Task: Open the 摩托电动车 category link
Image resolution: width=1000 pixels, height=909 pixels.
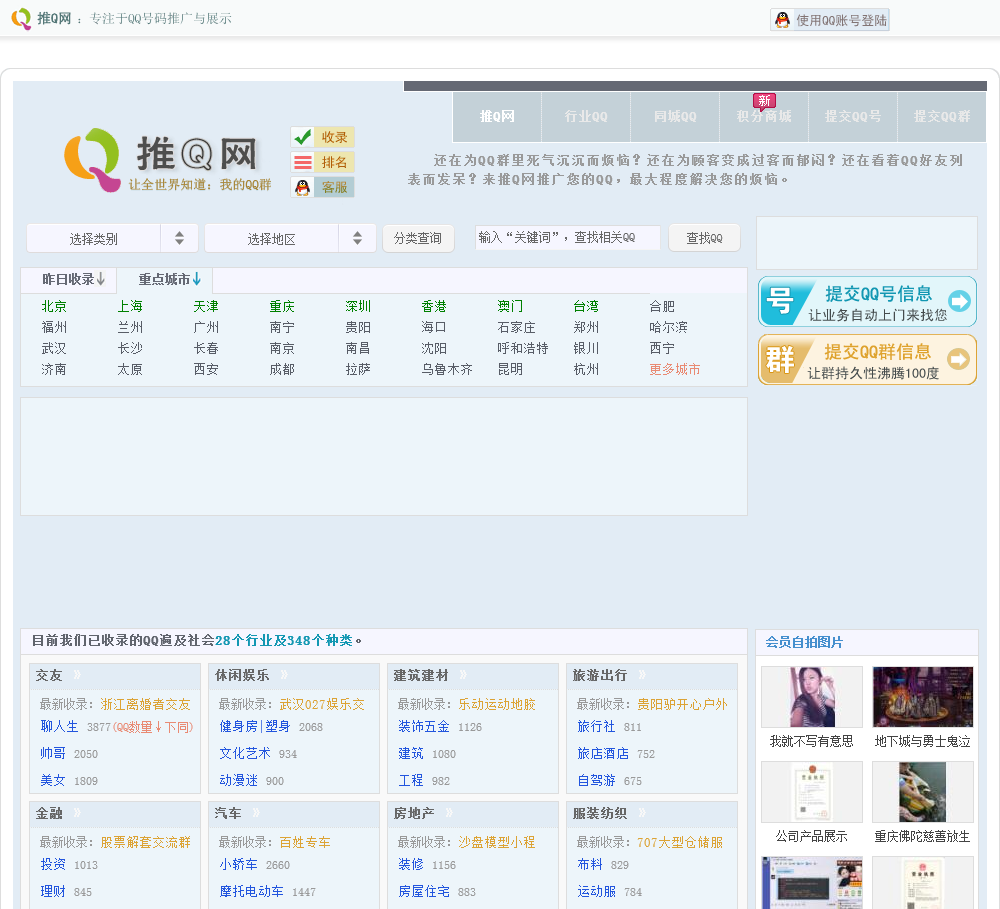Action: [x=251, y=891]
